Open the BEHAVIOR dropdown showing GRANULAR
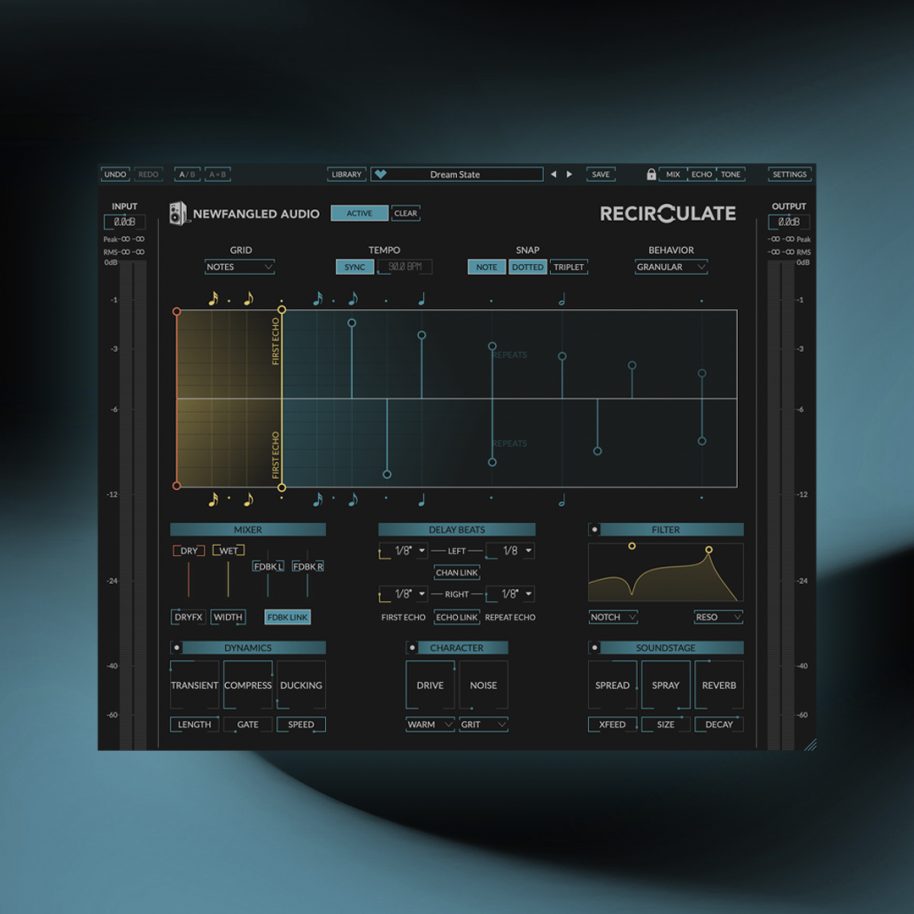The height and width of the screenshot is (914, 914). [x=670, y=267]
